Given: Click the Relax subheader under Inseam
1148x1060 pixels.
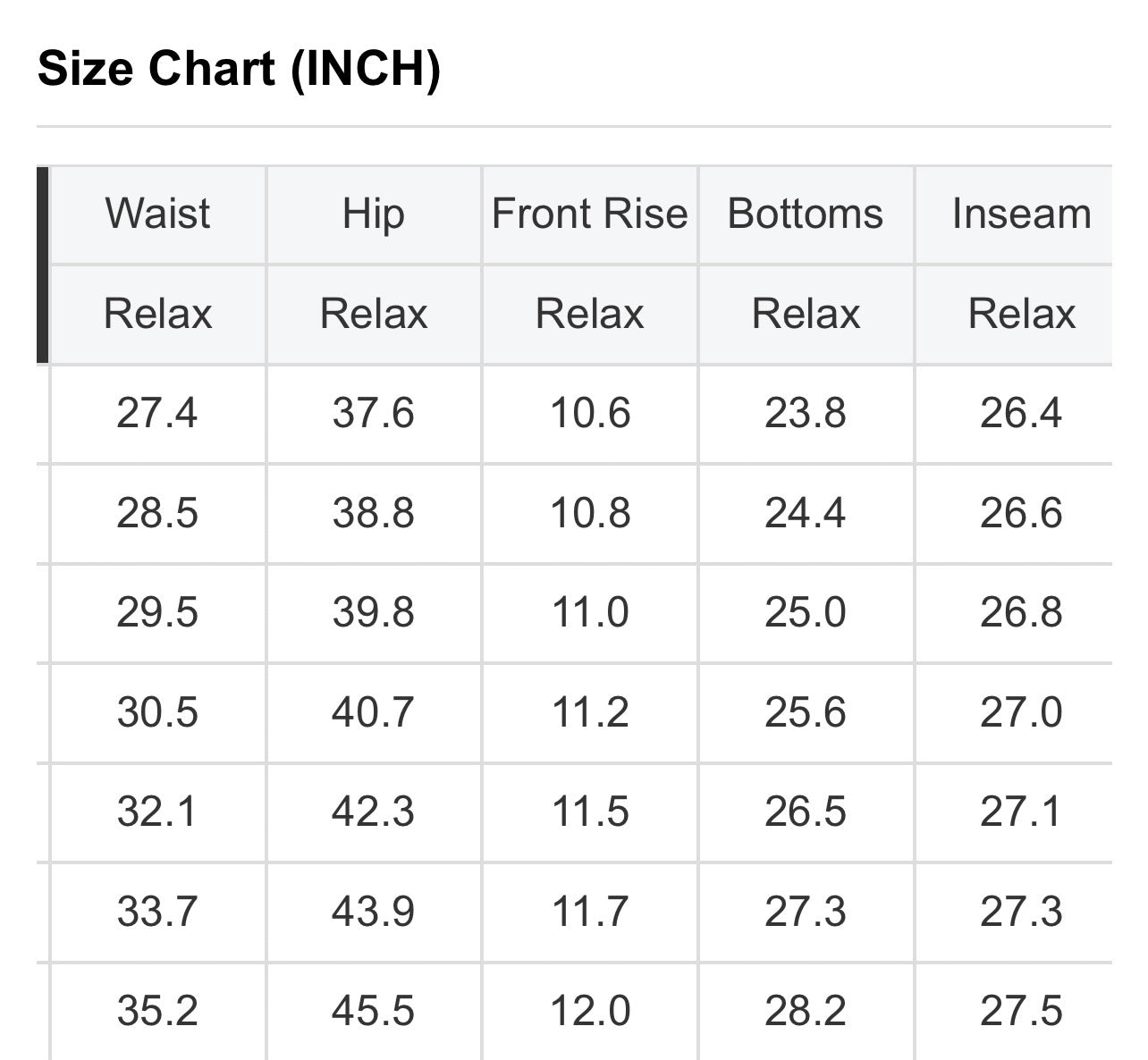Looking at the screenshot, I should click(1021, 314).
